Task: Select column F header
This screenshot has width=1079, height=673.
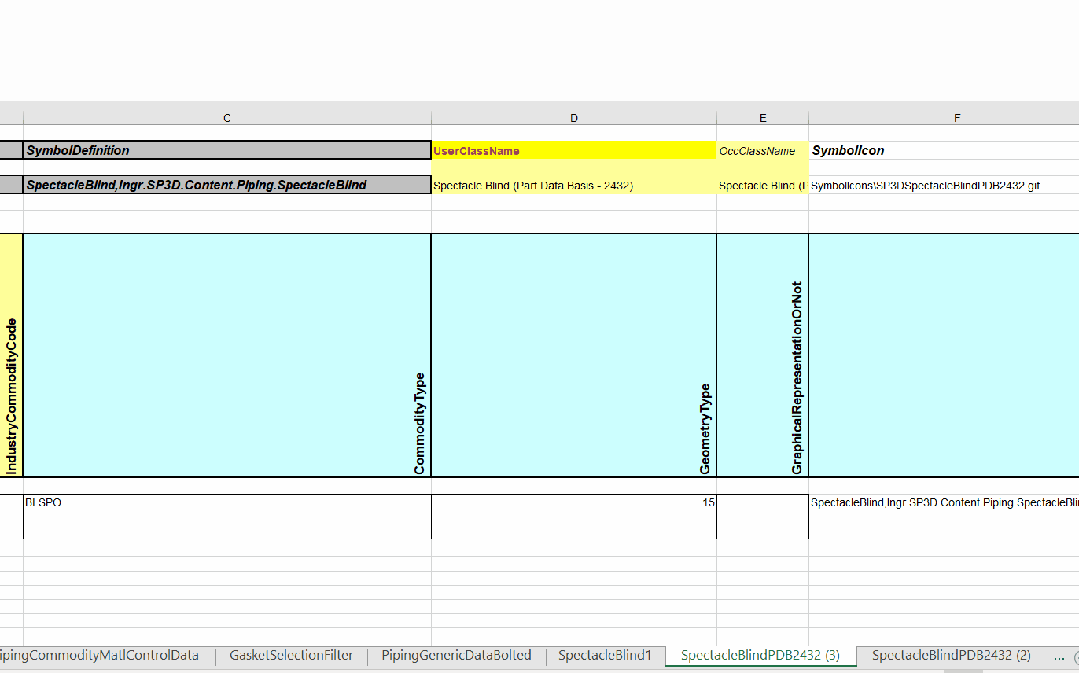Action: [x=957, y=118]
